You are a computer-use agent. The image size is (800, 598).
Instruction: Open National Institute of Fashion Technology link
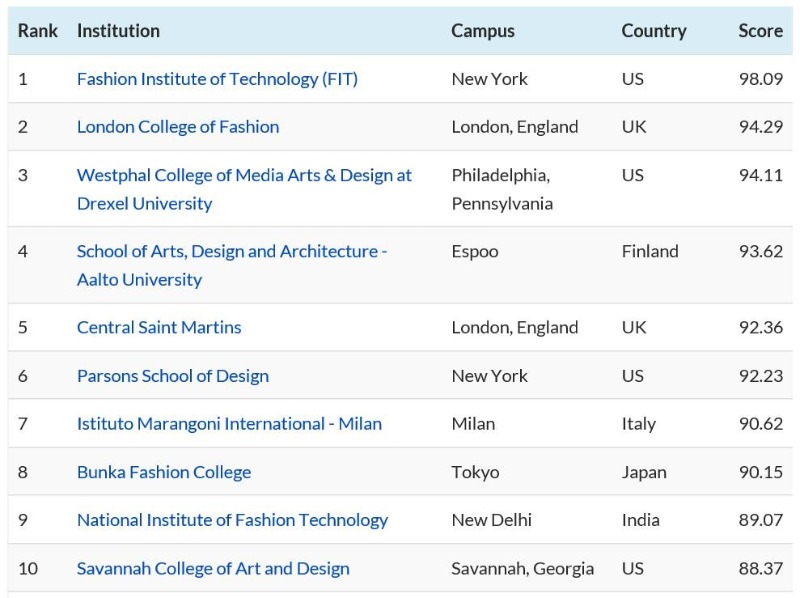point(232,520)
